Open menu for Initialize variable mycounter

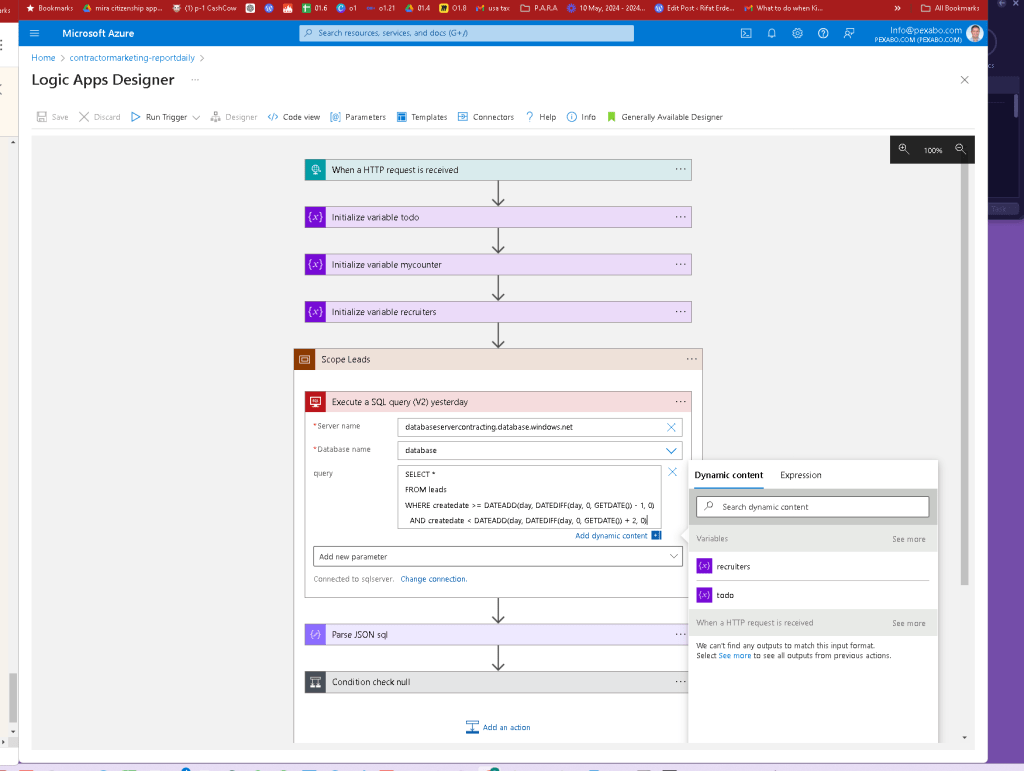coord(680,264)
